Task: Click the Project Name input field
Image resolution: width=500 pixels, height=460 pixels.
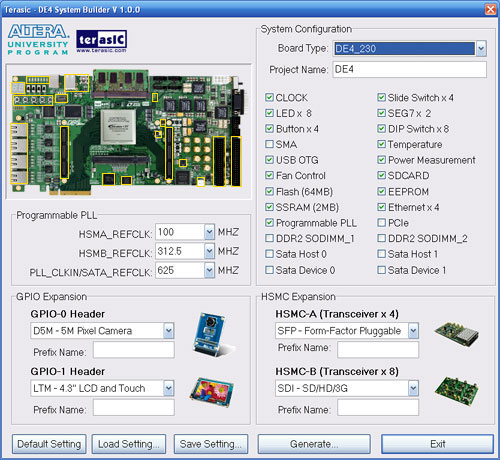Action: click(409, 69)
